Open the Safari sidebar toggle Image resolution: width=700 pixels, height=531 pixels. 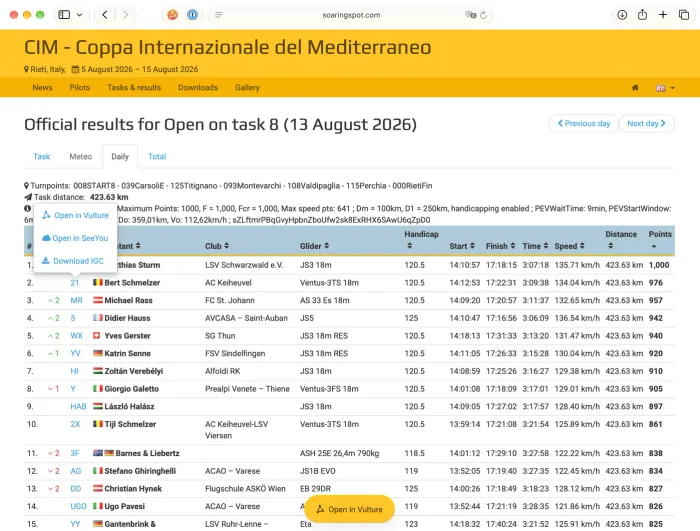coord(64,15)
